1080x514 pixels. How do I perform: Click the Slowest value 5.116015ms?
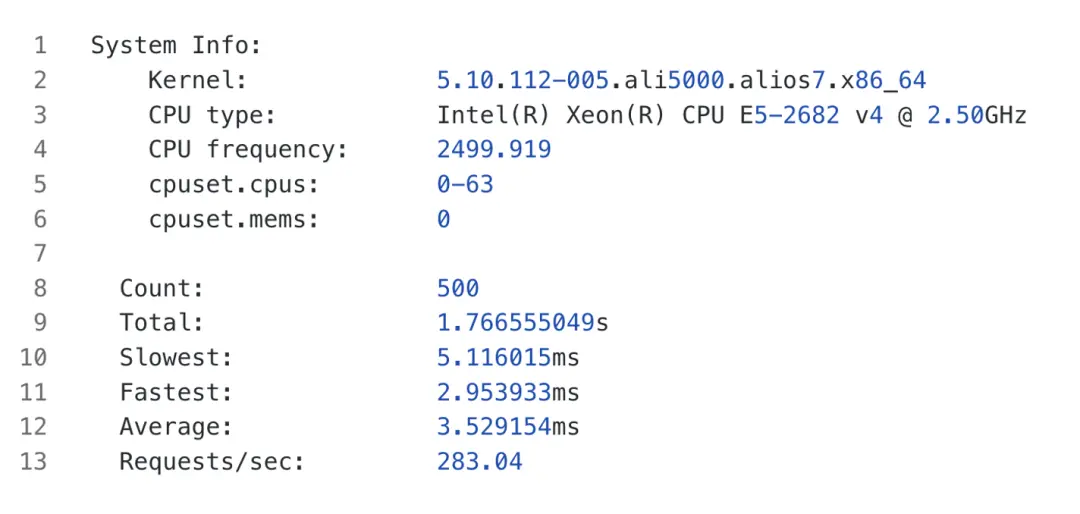[508, 358]
